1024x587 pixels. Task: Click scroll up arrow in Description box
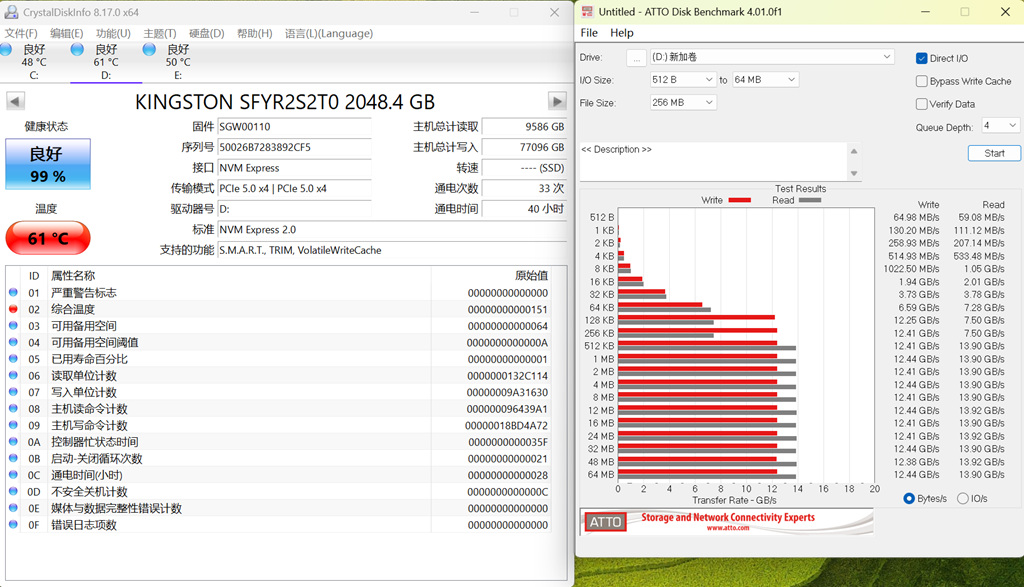point(854,151)
